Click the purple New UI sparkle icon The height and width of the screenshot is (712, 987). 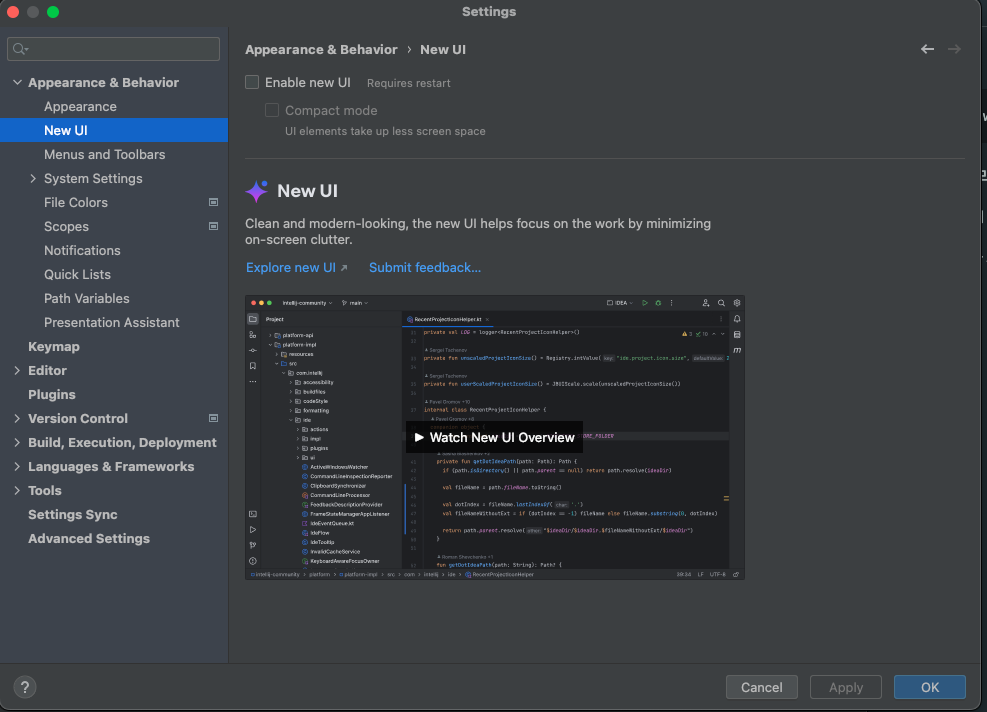pos(256,191)
